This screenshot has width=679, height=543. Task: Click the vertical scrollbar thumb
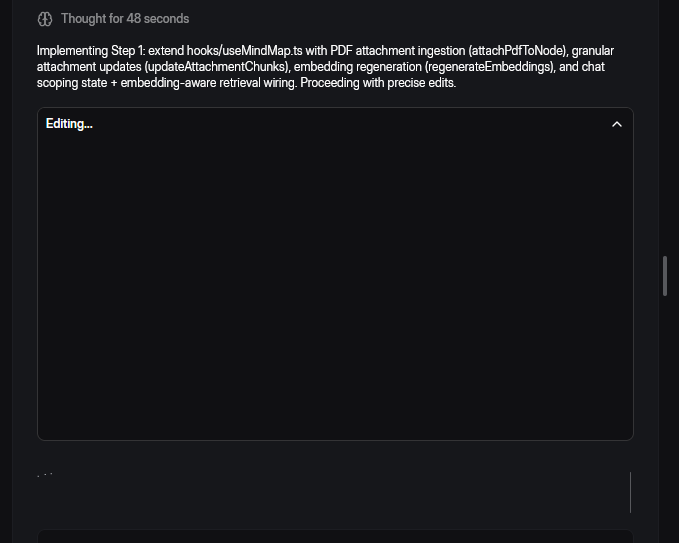pos(665,276)
